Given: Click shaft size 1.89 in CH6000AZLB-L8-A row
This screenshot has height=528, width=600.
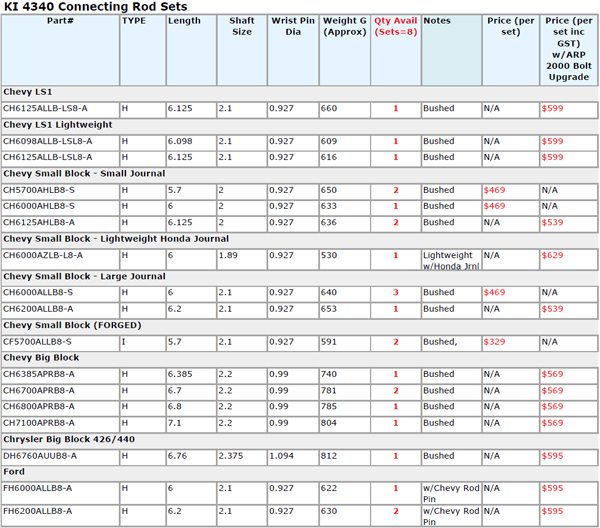Looking at the screenshot, I should click(x=228, y=255).
